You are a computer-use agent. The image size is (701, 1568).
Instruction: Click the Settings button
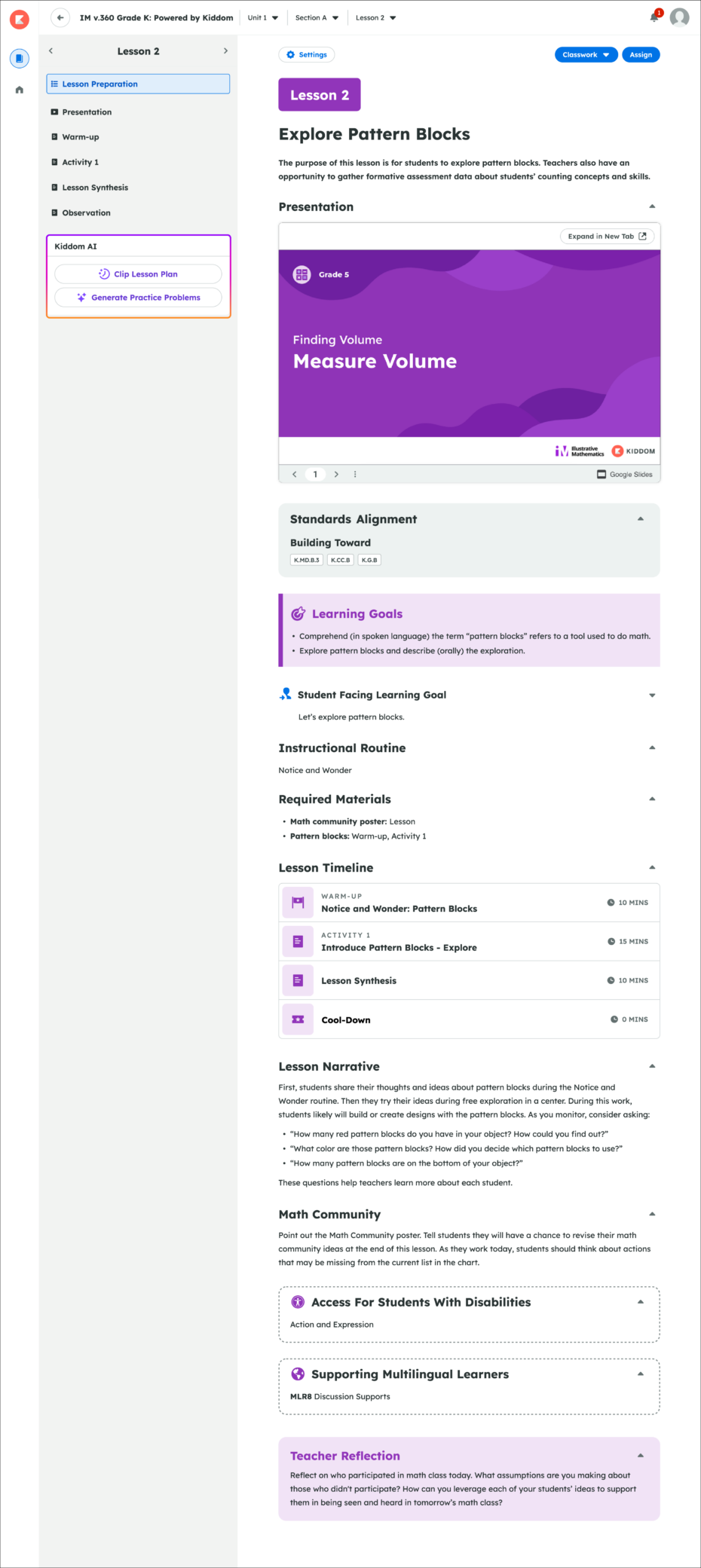pyautogui.click(x=307, y=54)
